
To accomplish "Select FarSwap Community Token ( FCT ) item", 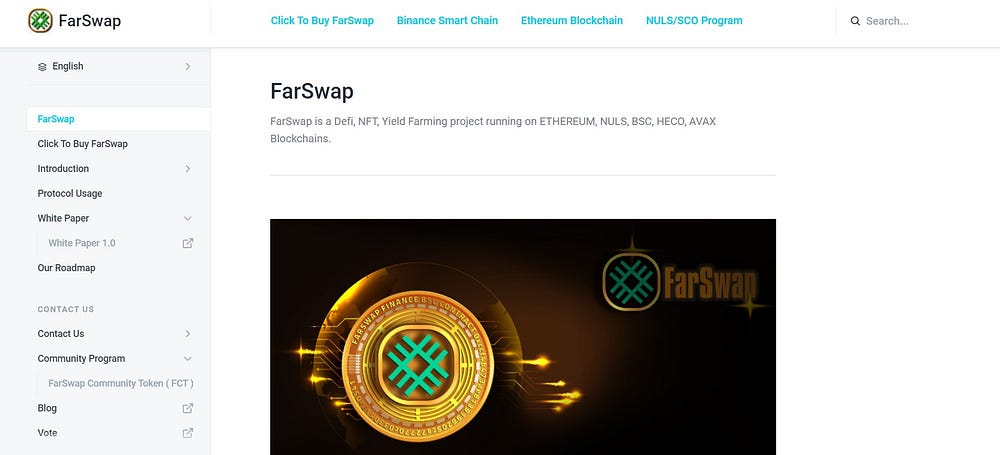I will (121, 384).
